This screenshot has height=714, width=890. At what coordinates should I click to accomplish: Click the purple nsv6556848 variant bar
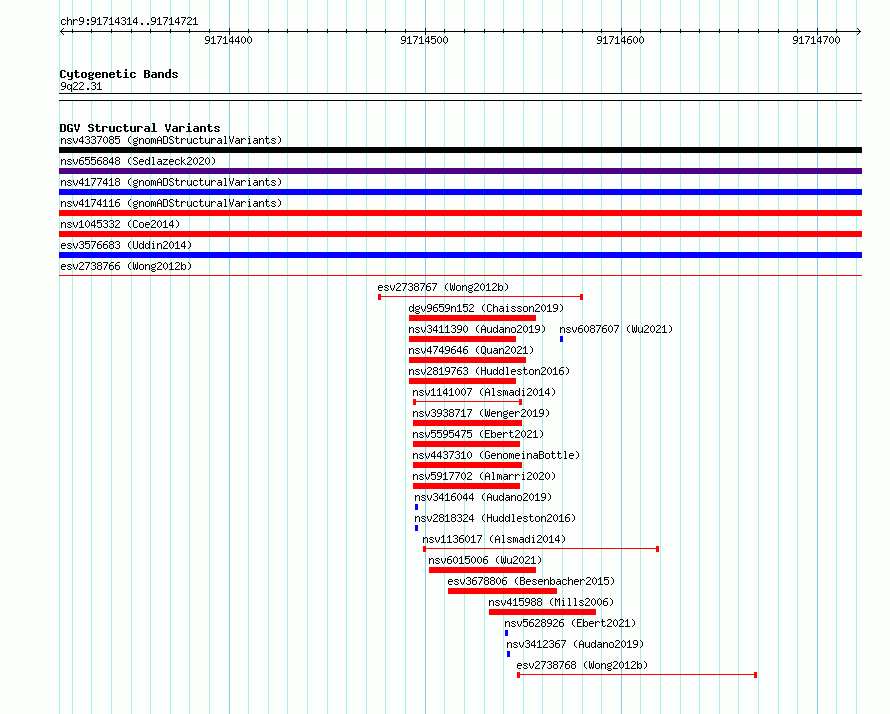(x=460, y=171)
